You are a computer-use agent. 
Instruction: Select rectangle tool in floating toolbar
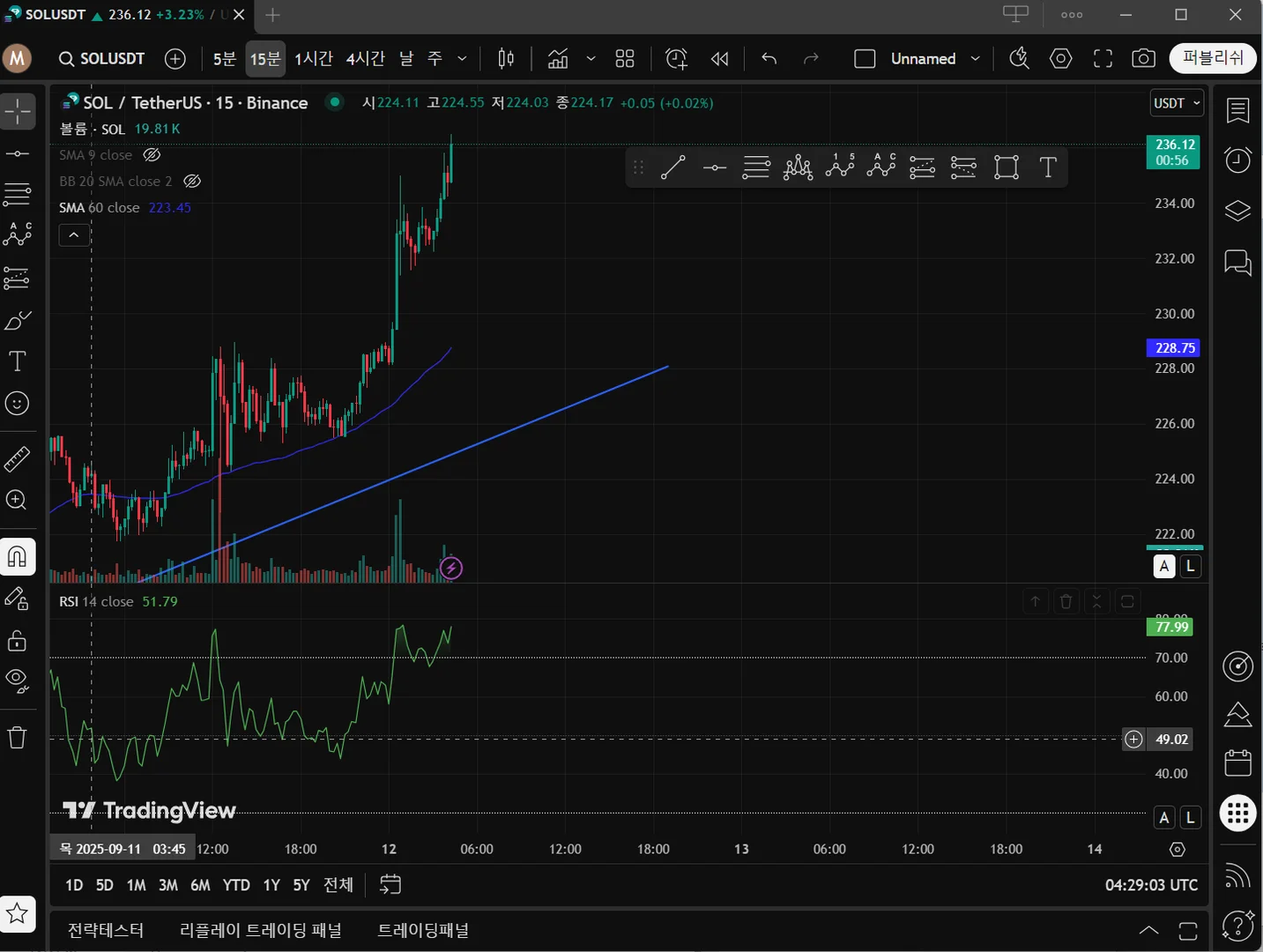(1007, 167)
